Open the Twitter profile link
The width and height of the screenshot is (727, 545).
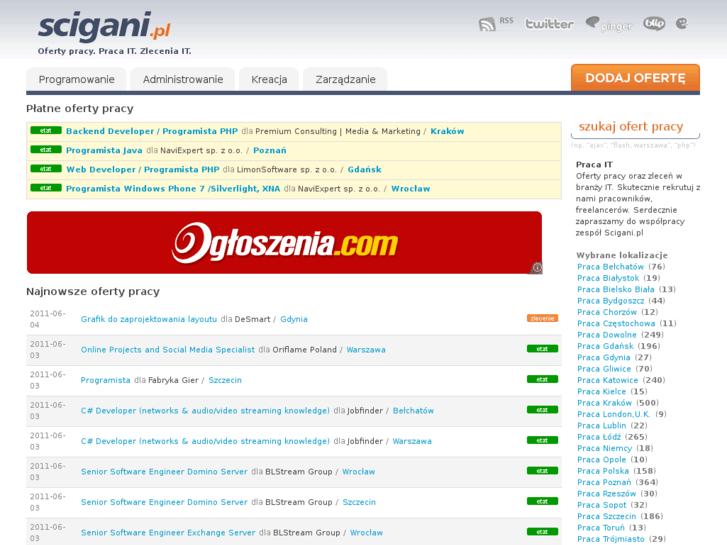(x=549, y=24)
